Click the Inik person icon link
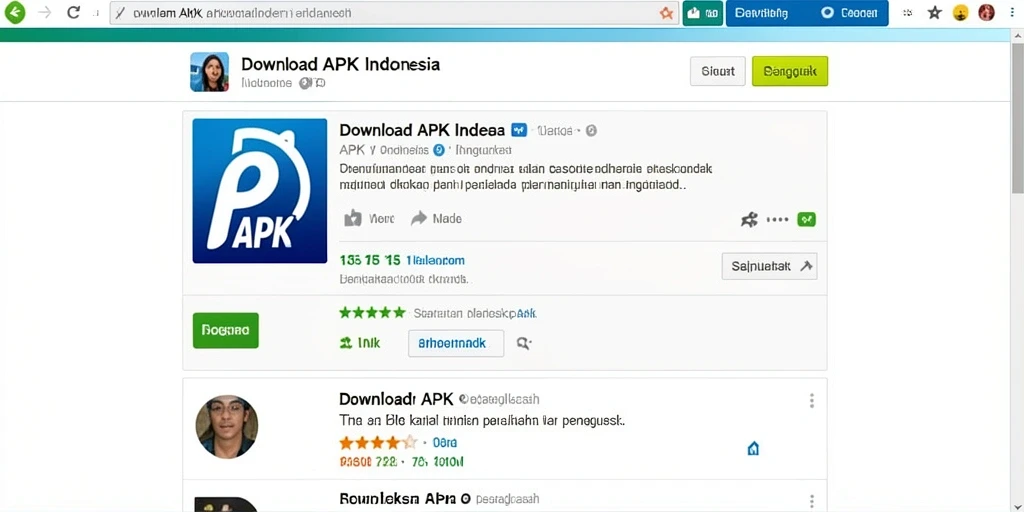Viewport: 1024px width, 512px height. click(x=360, y=343)
